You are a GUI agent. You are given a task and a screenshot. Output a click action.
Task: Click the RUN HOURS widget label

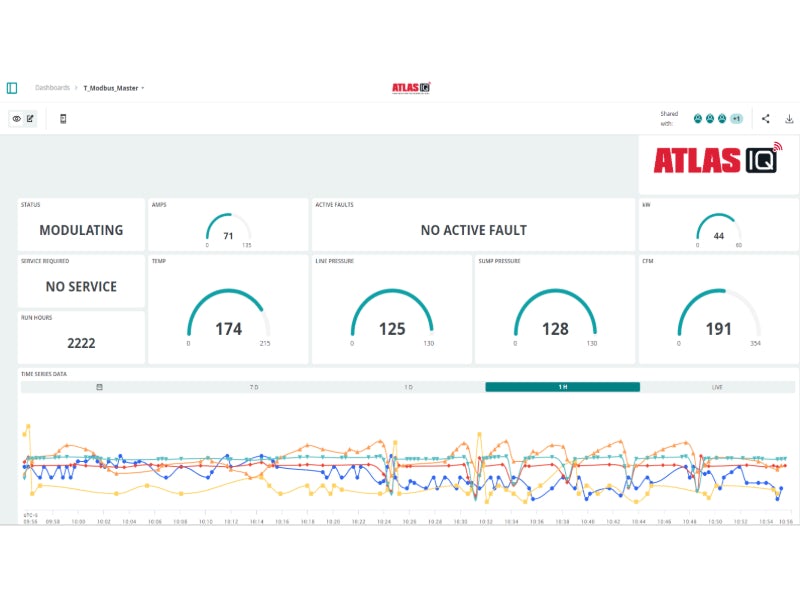pyautogui.click(x=36, y=317)
